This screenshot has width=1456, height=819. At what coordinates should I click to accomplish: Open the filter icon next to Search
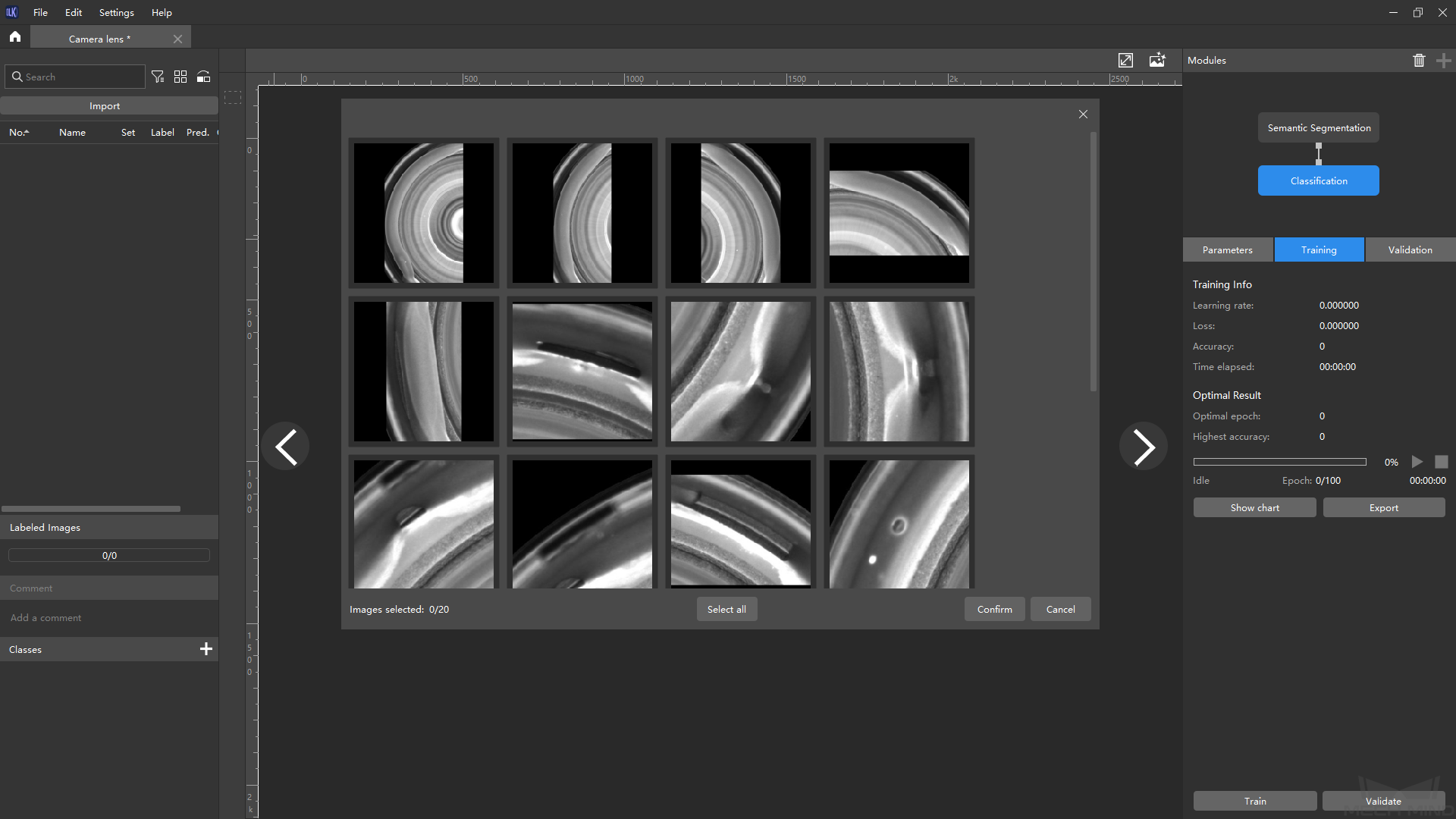(x=158, y=77)
